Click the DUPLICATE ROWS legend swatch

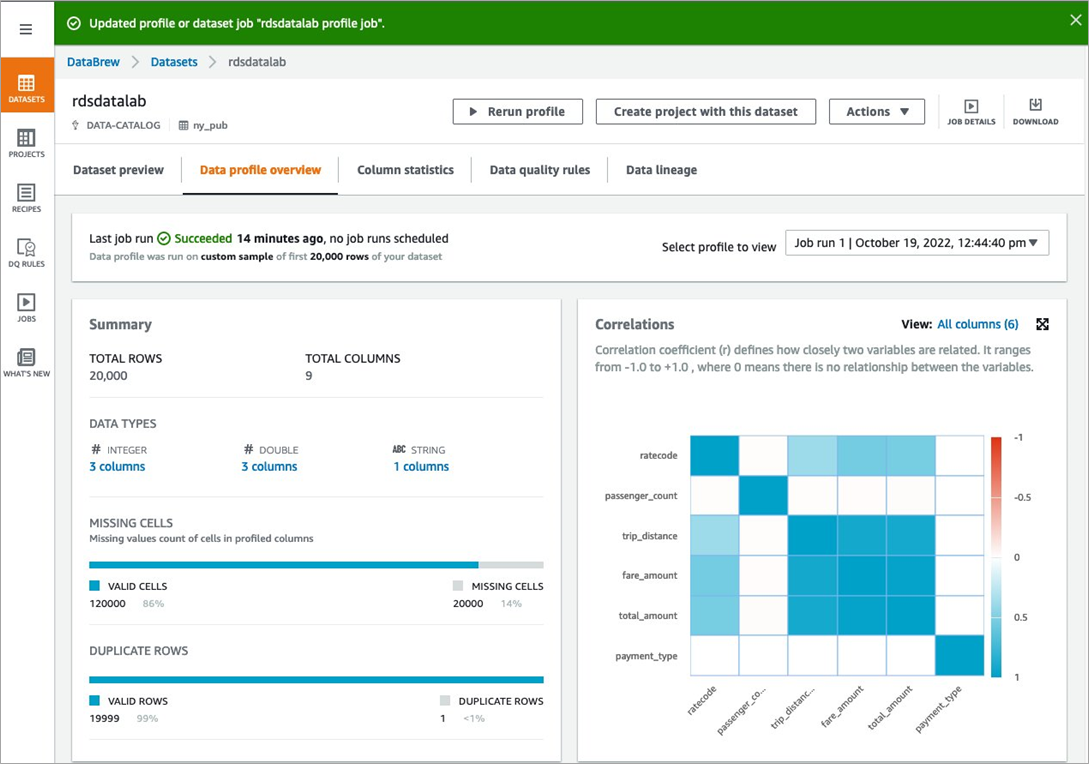click(x=445, y=700)
